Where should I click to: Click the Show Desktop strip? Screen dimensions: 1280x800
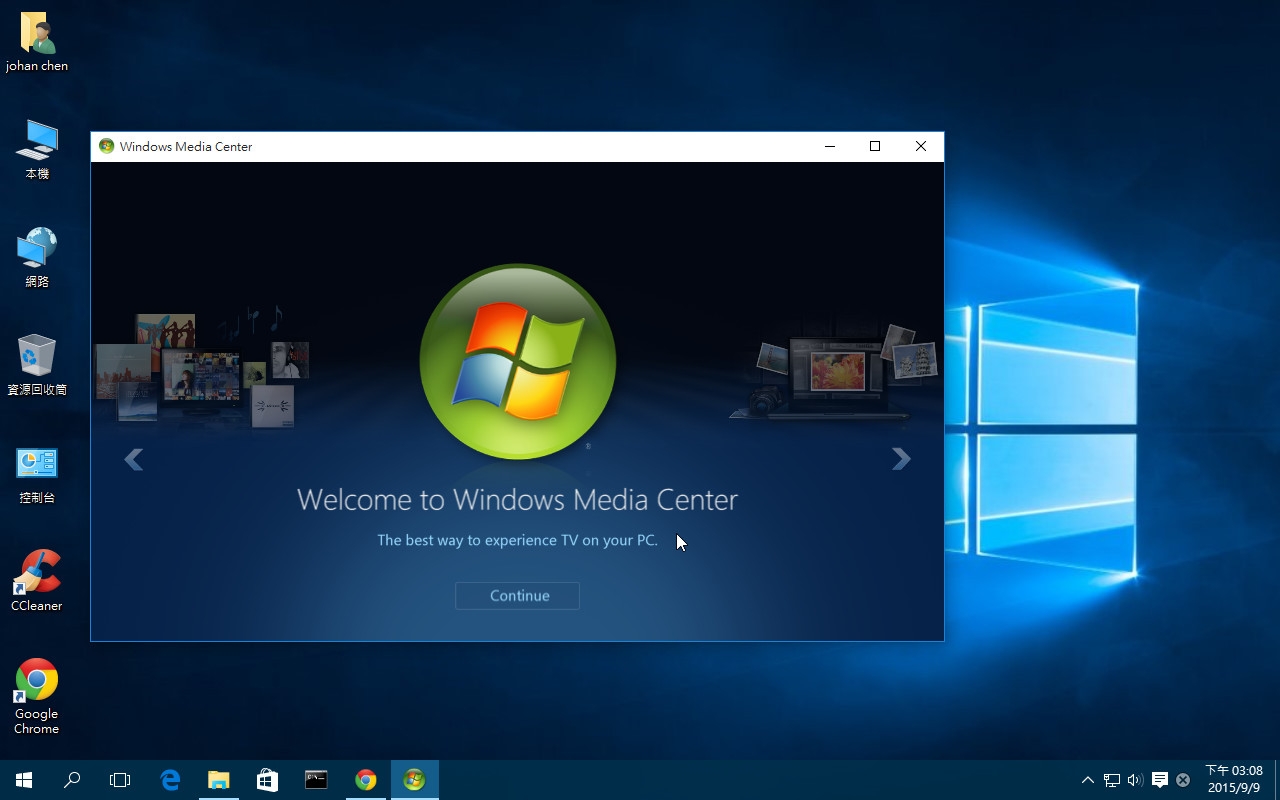pos(1277,780)
